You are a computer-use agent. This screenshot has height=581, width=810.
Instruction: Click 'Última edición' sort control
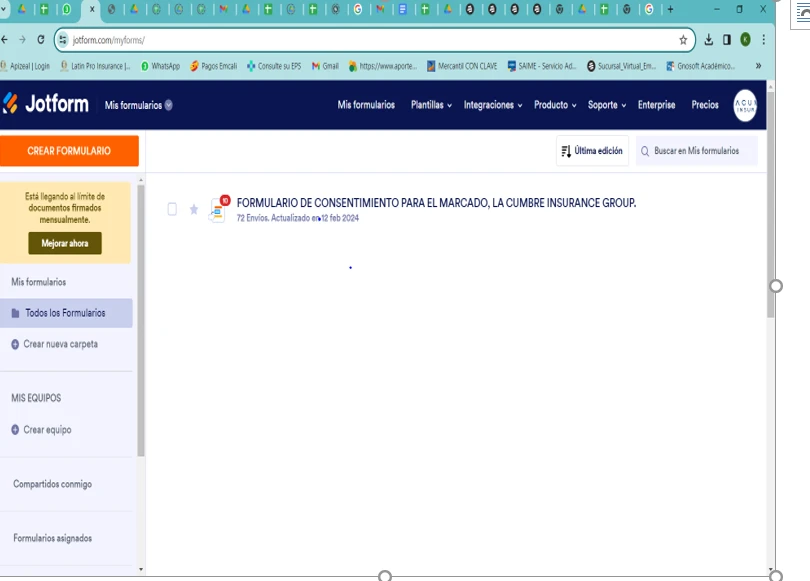pyautogui.click(x=591, y=150)
